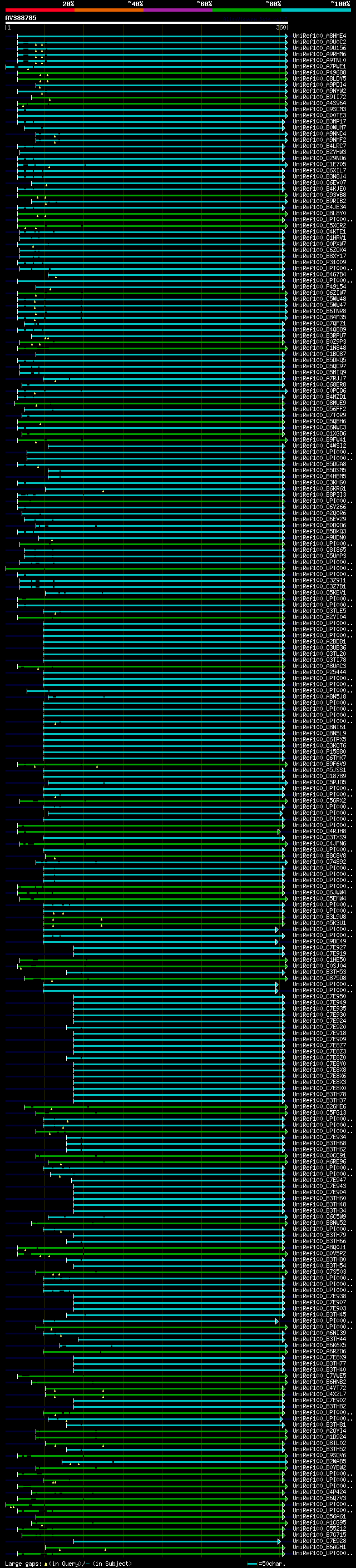Open hit UniRef100_A9U0C2
This screenshot has width=356, height=1568.
(x=319, y=42)
